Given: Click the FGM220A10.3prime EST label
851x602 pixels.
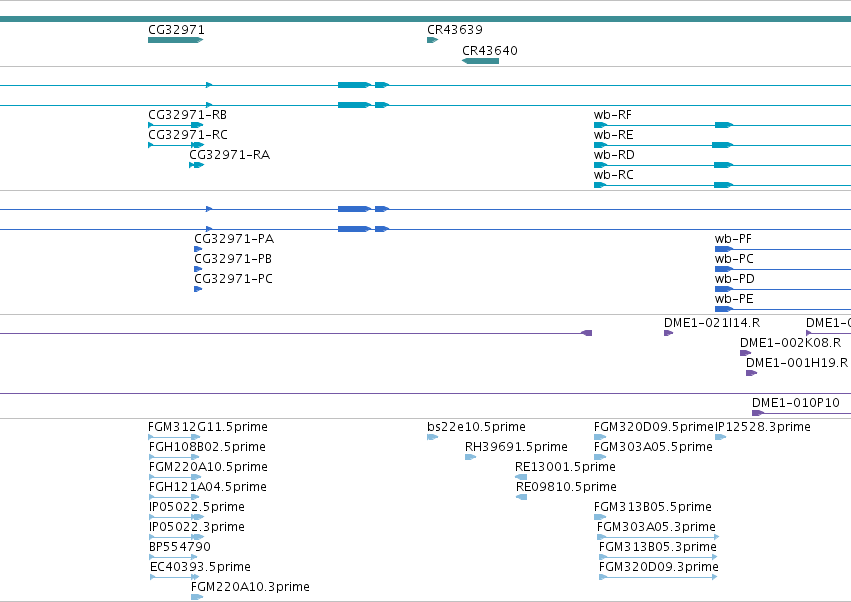Looking at the screenshot, I should tap(250, 587).
